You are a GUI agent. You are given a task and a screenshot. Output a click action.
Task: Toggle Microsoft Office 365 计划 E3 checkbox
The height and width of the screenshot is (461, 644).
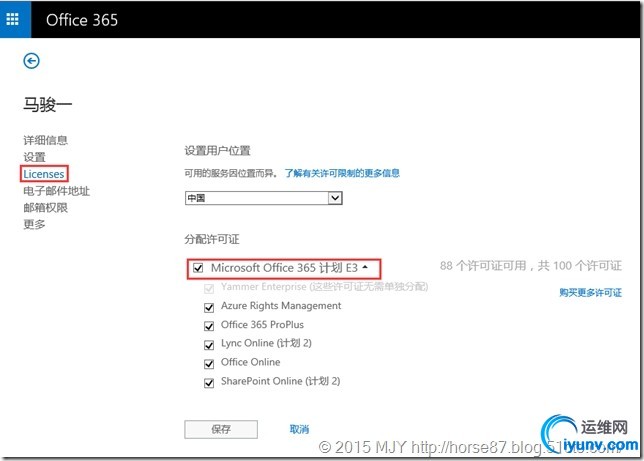point(198,268)
